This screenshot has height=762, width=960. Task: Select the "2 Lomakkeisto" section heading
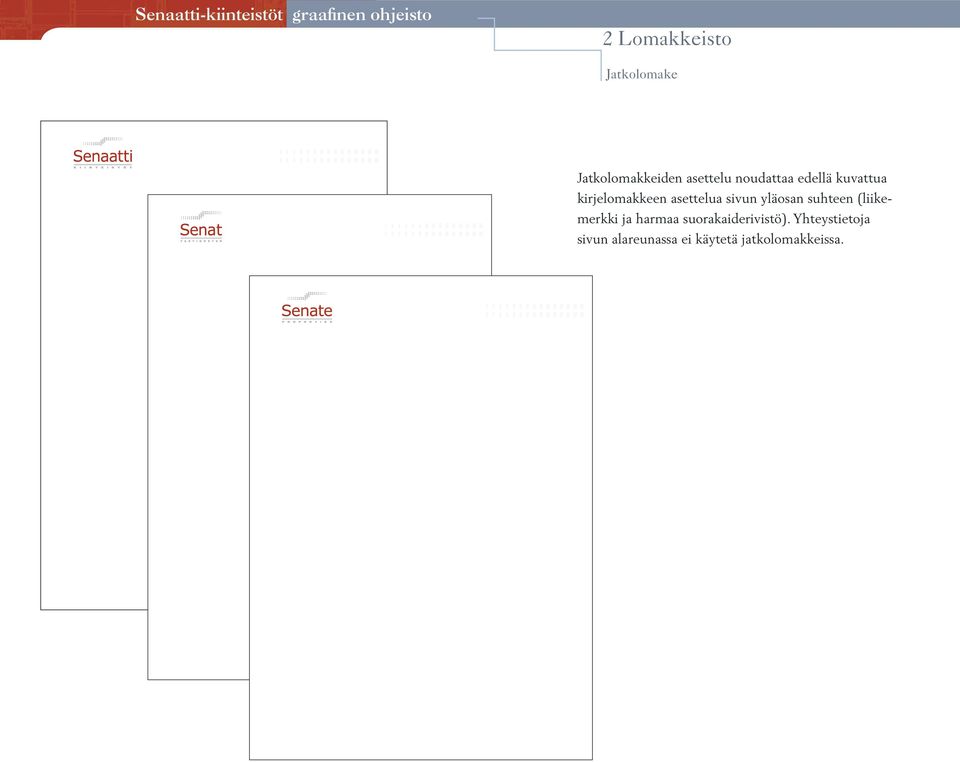pyautogui.click(x=667, y=39)
